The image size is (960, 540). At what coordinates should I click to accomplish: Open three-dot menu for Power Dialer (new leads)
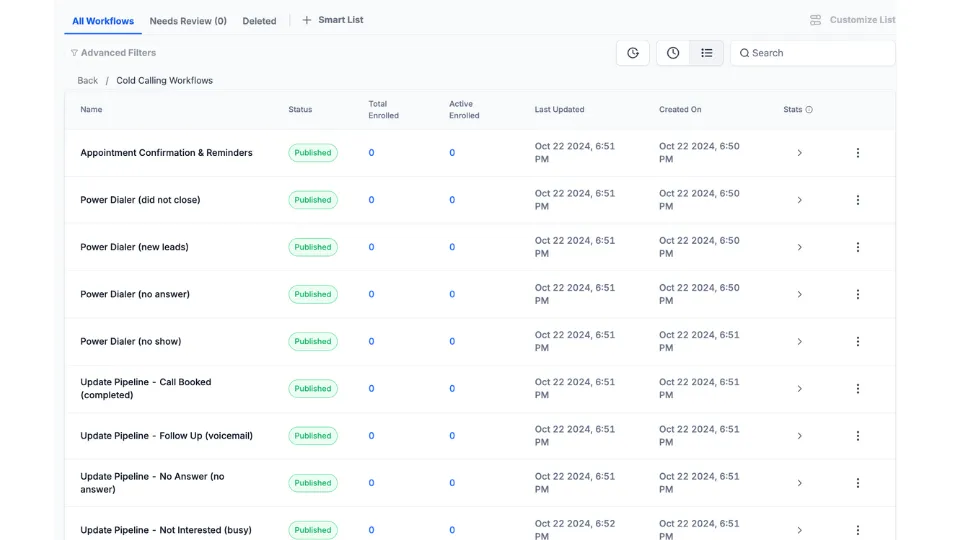(858, 247)
